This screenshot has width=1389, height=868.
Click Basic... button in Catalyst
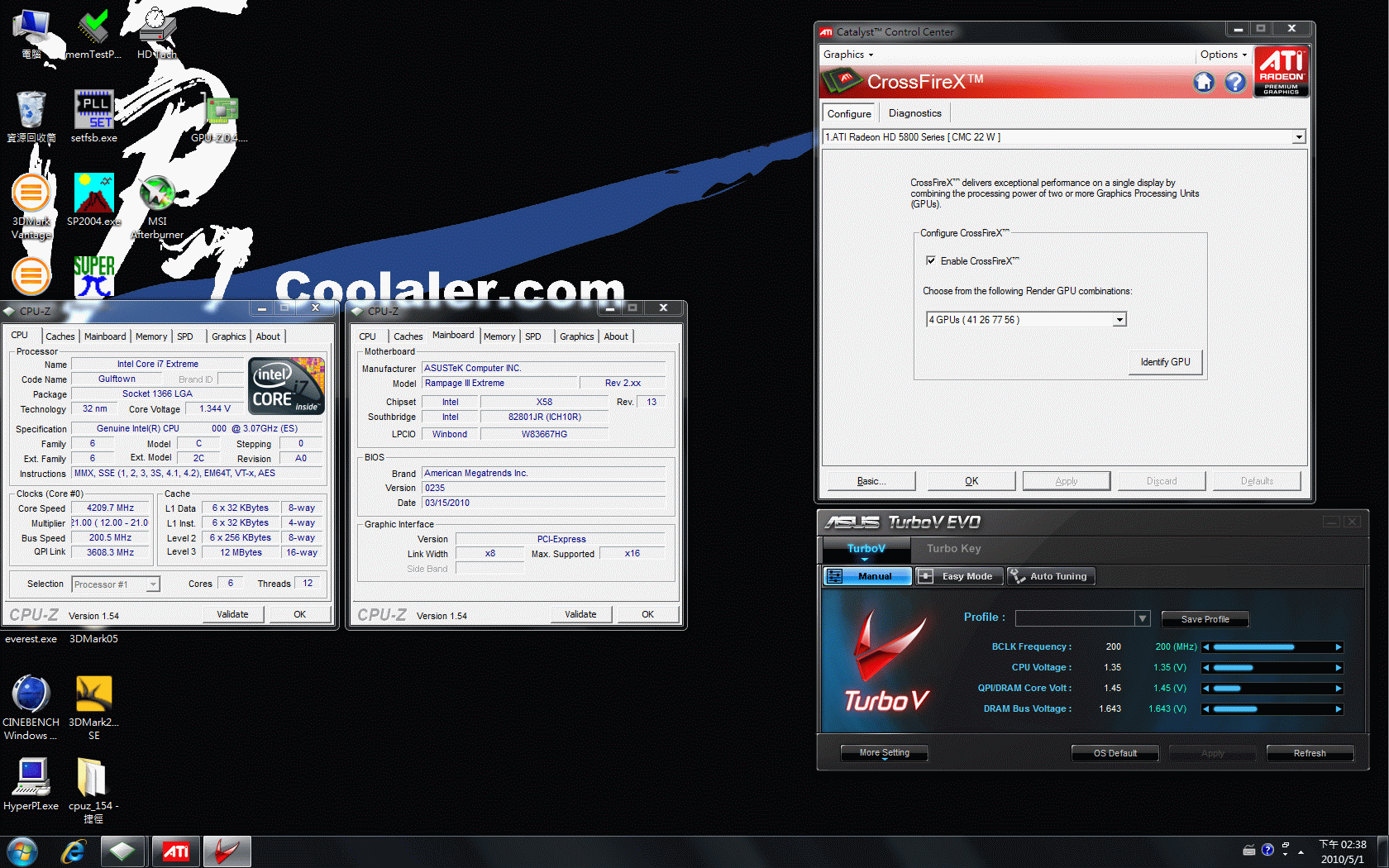point(871,481)
